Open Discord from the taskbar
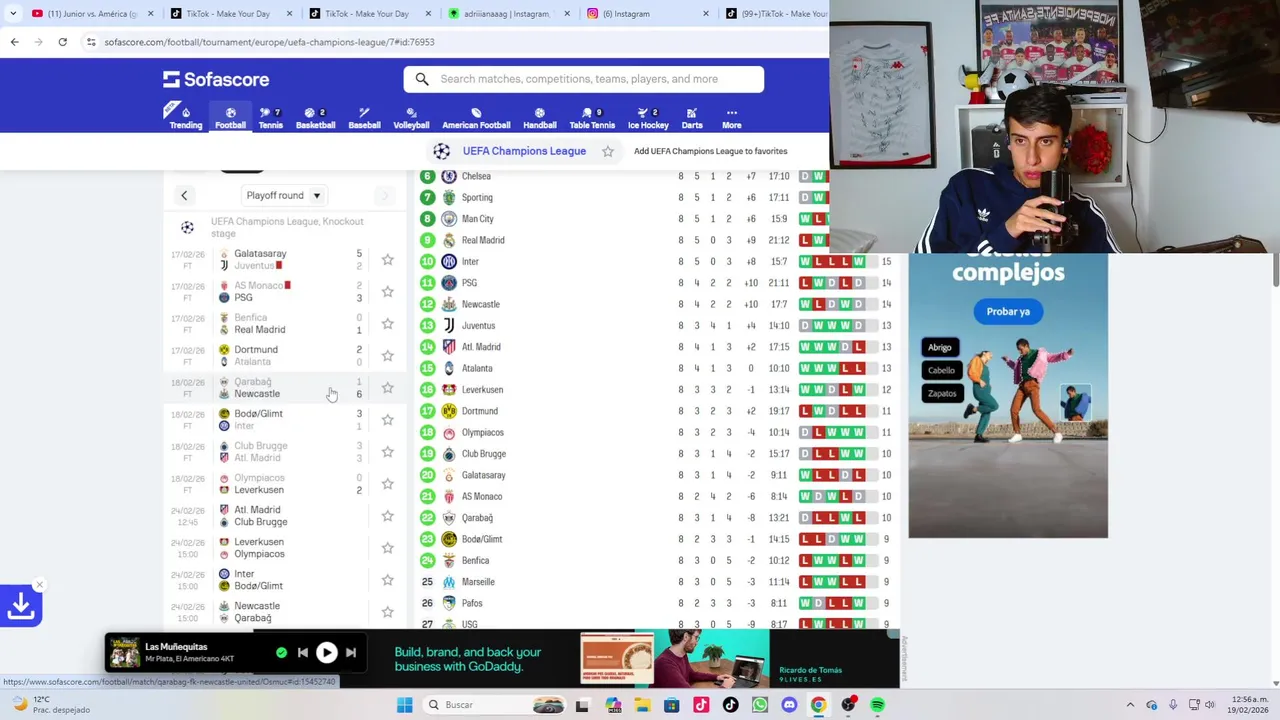The height and width of the screenshot is (720, 1280). [x=789, y=705]
